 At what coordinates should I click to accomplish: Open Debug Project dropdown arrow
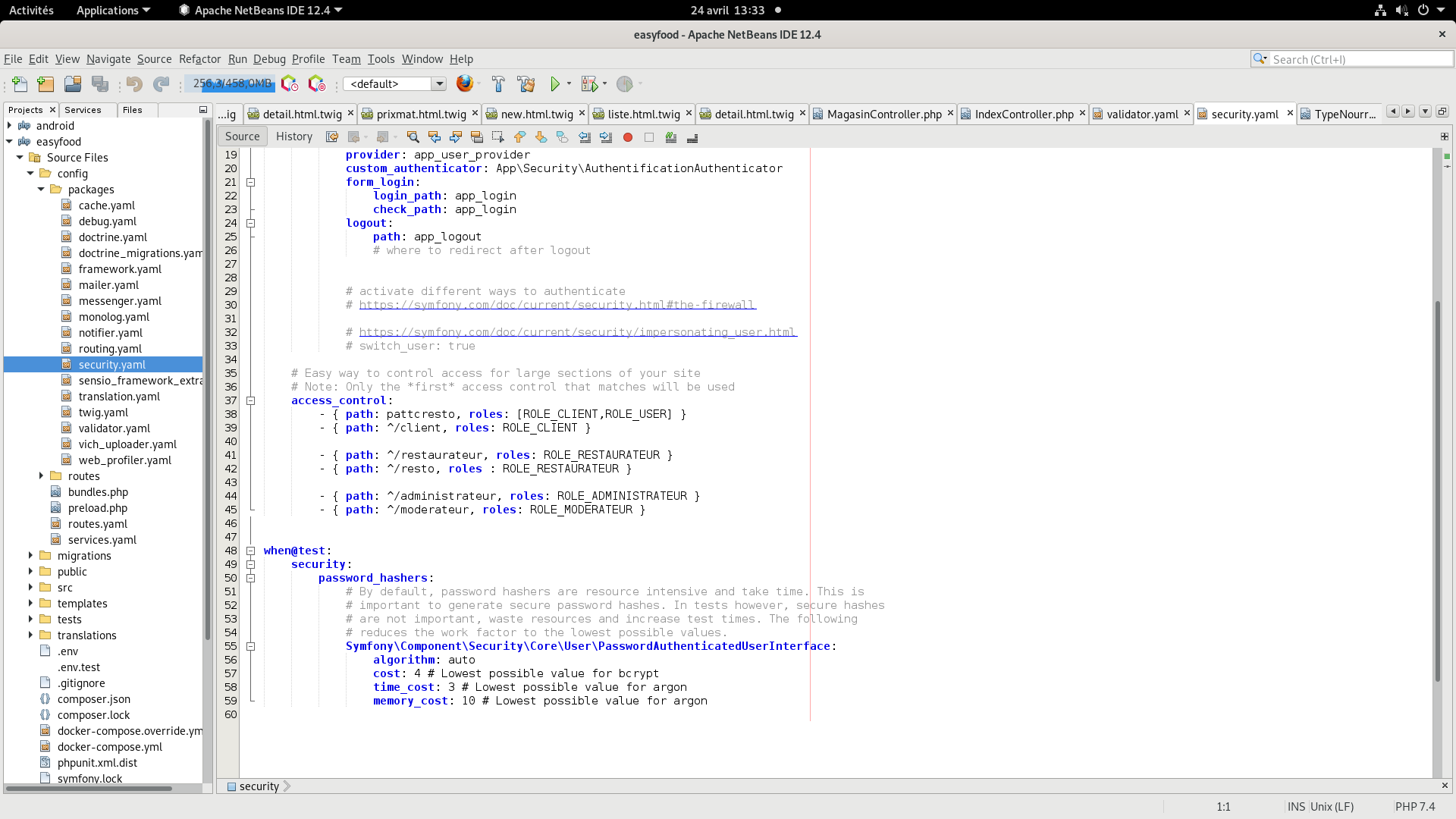(604, 84)
